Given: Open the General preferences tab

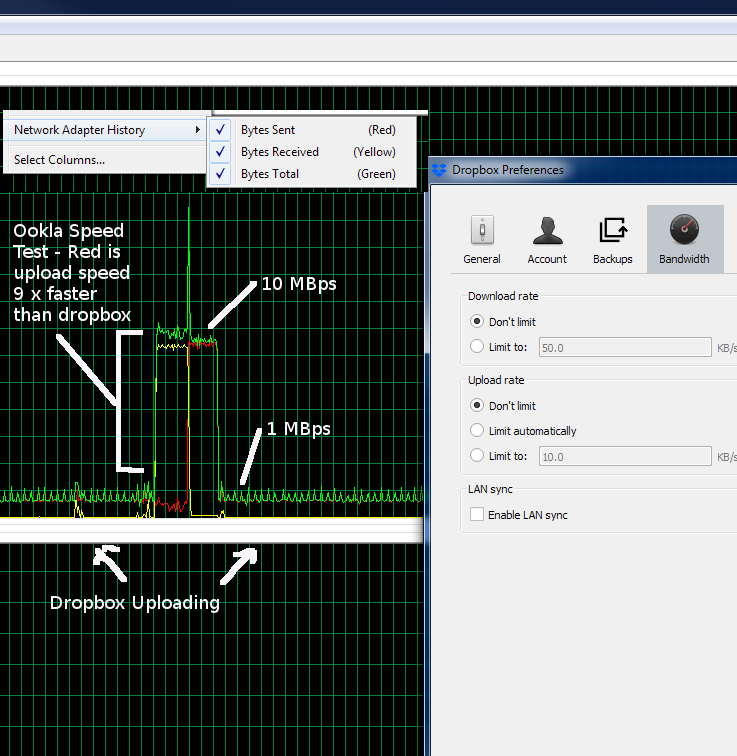Looking at the screenshot, I should pyautogui.click(x=481, y=239).
